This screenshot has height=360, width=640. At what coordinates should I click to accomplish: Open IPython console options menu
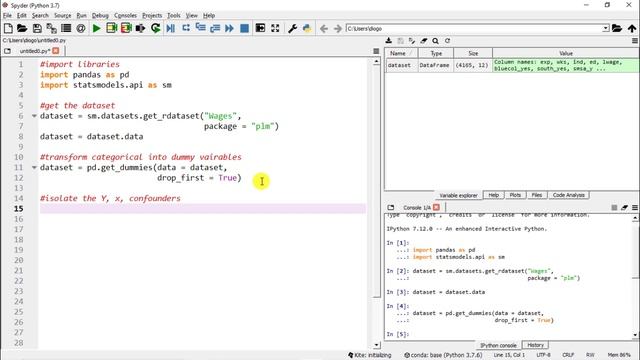[635, 208]
